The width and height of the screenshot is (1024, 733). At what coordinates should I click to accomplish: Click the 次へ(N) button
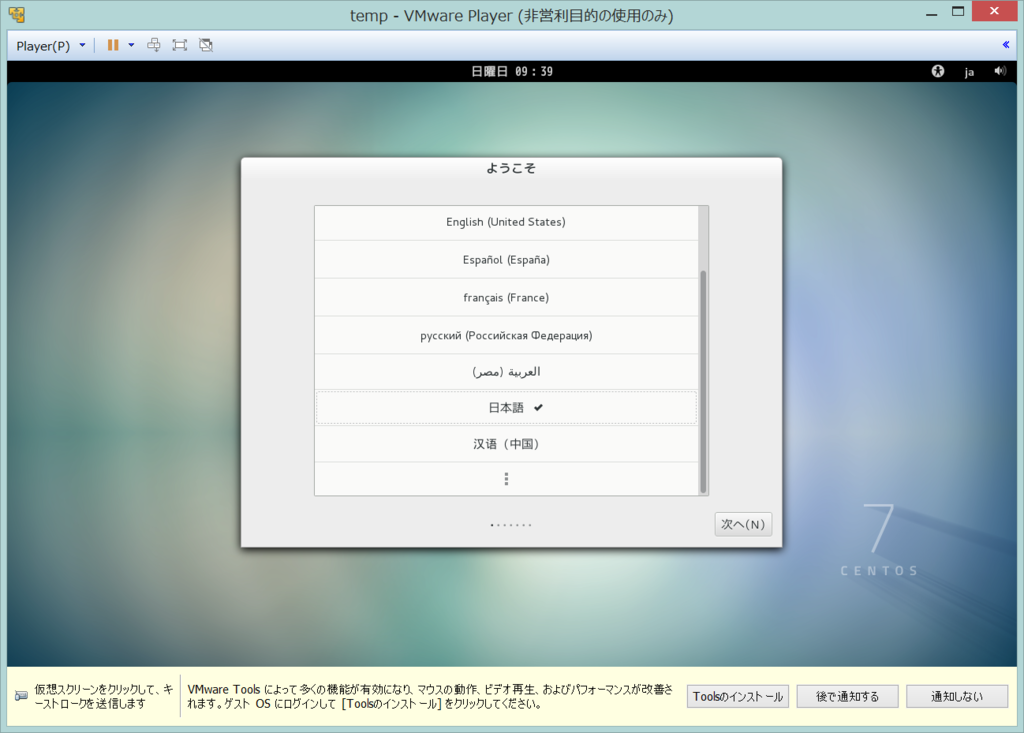743,525
